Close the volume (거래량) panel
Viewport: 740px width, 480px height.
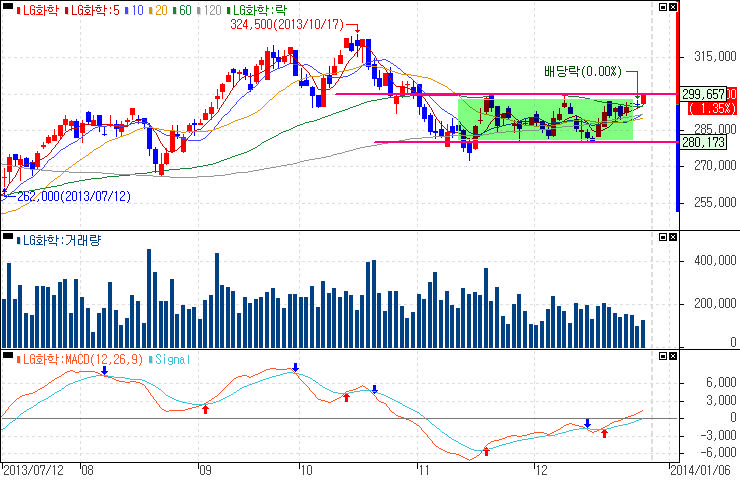coord(672,238)
